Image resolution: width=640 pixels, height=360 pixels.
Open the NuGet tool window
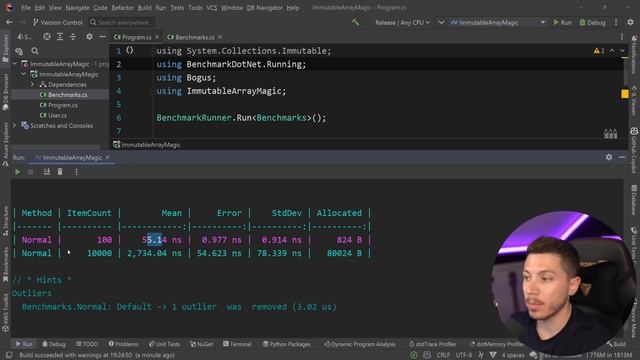pos(202,344)
